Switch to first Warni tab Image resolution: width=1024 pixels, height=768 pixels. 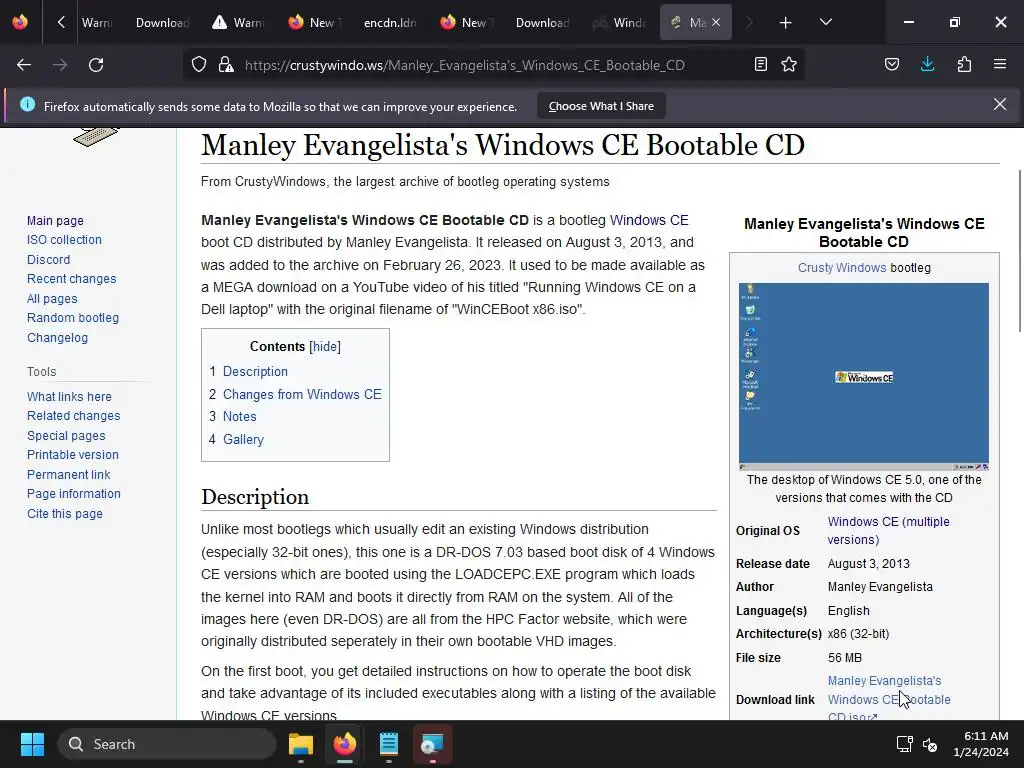tap(97, 23)
